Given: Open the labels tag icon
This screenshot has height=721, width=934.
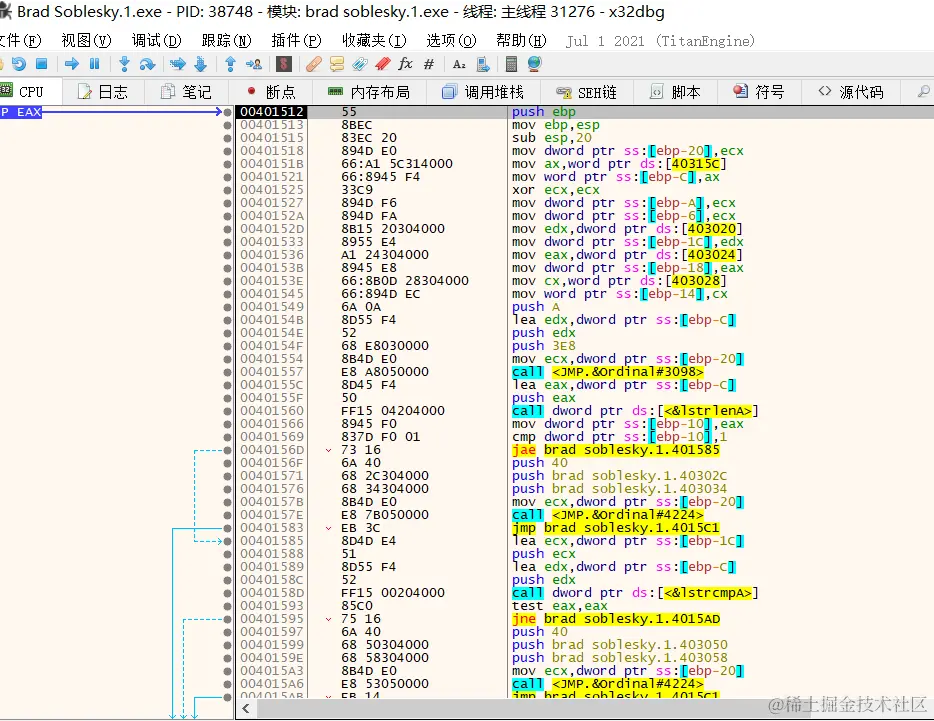Looking at the screenshot, I should coord(360,64).
